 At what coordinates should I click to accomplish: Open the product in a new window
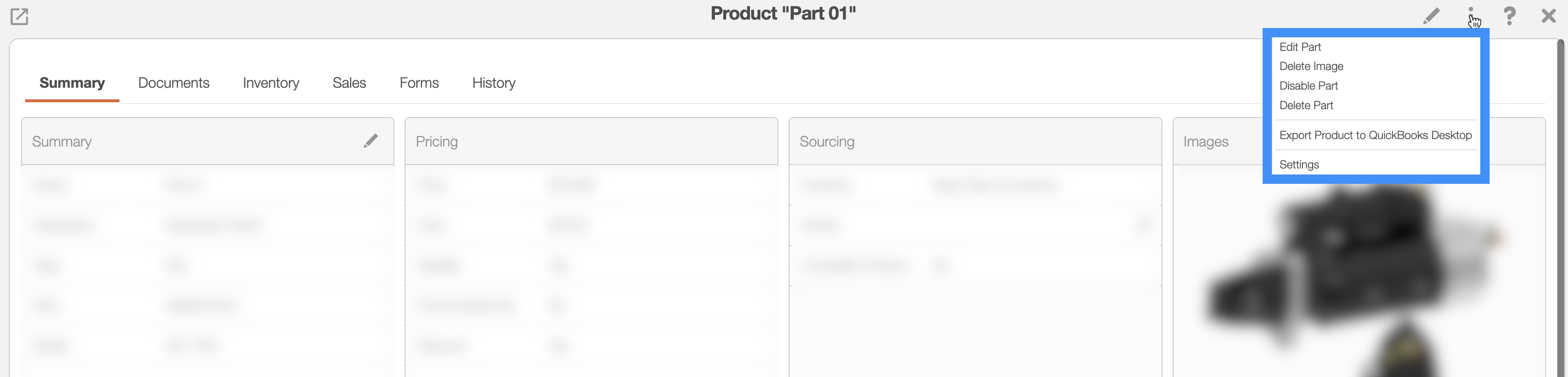20,16
